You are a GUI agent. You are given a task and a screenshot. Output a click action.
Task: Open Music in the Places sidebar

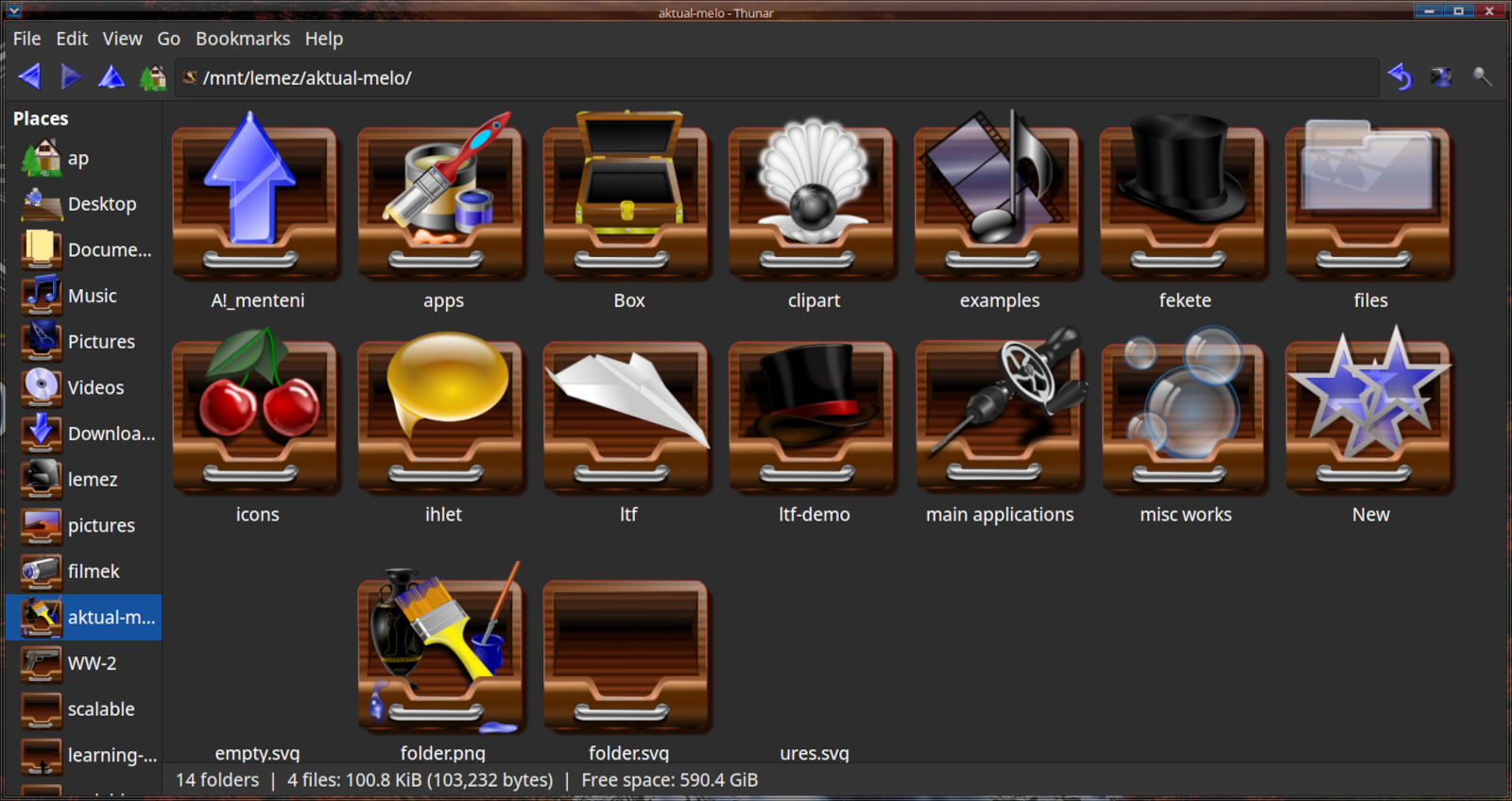point(83,296)
